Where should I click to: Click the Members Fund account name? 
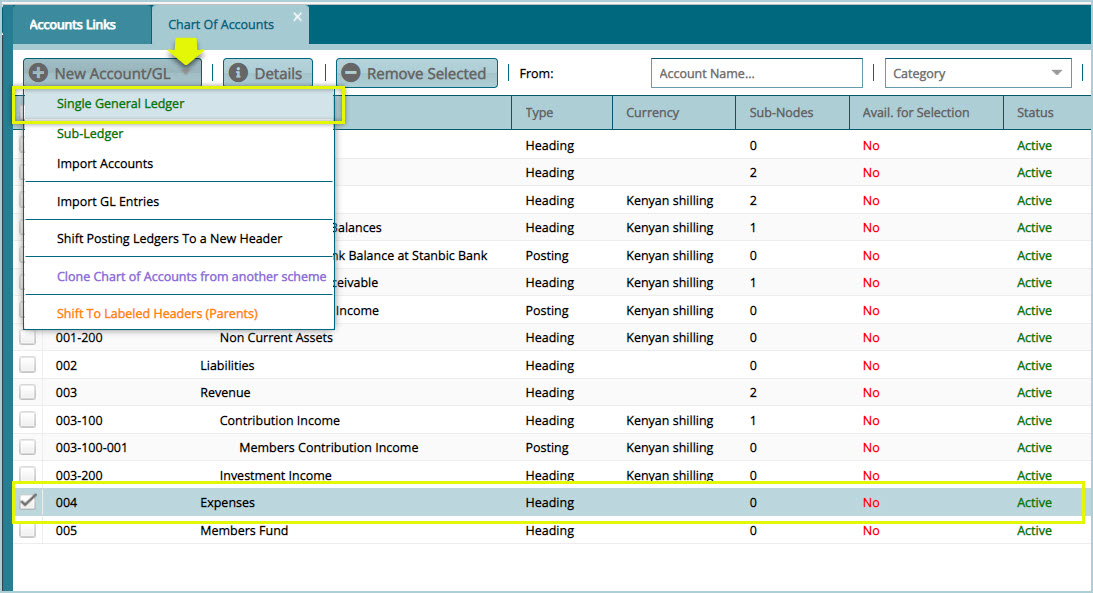click(244, 530)
